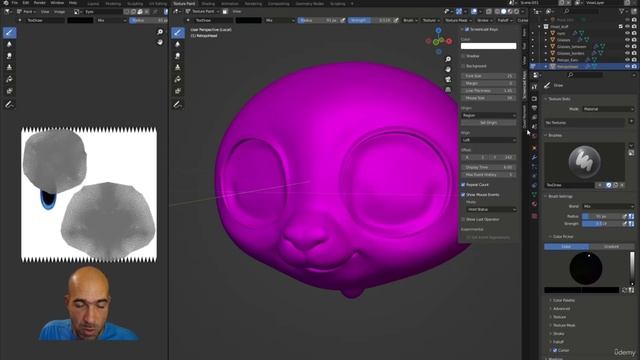Click the blue Z axis on navigation gizmo

tap(438, 31)
